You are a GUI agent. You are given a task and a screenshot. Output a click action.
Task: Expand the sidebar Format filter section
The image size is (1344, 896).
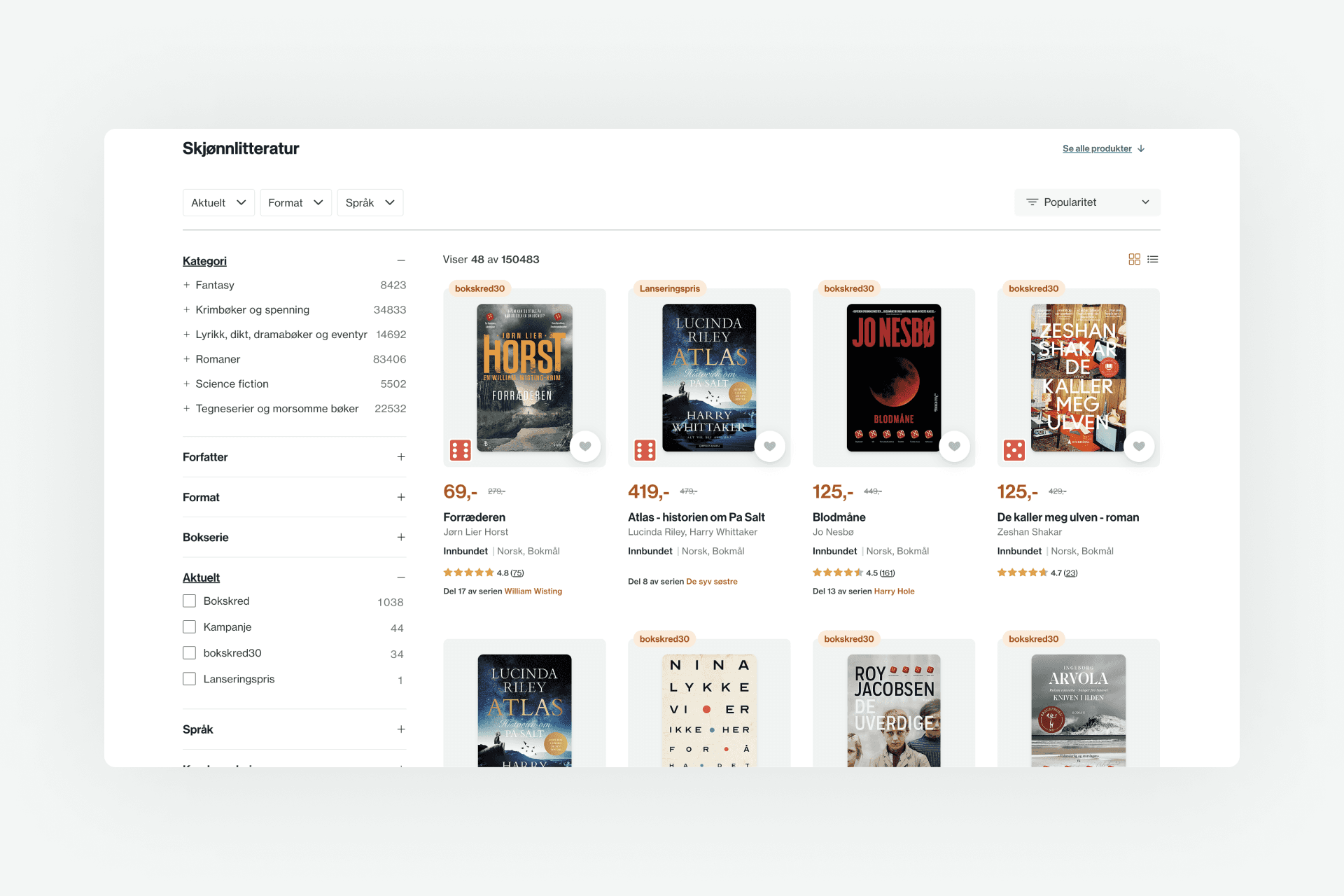coord(401,497)
